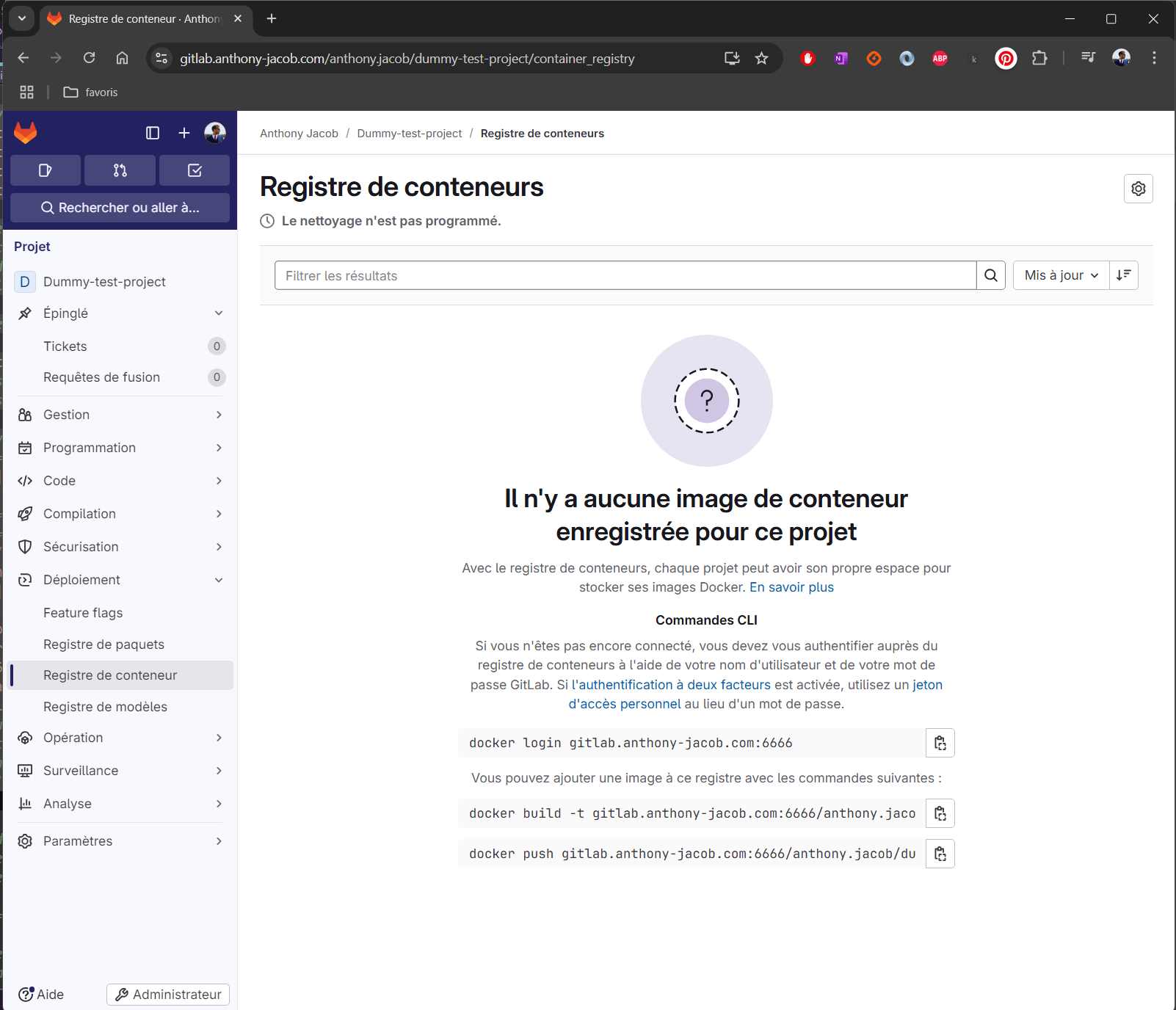
Task: Open the to-do list shortcut button
Action: point(195,170)
